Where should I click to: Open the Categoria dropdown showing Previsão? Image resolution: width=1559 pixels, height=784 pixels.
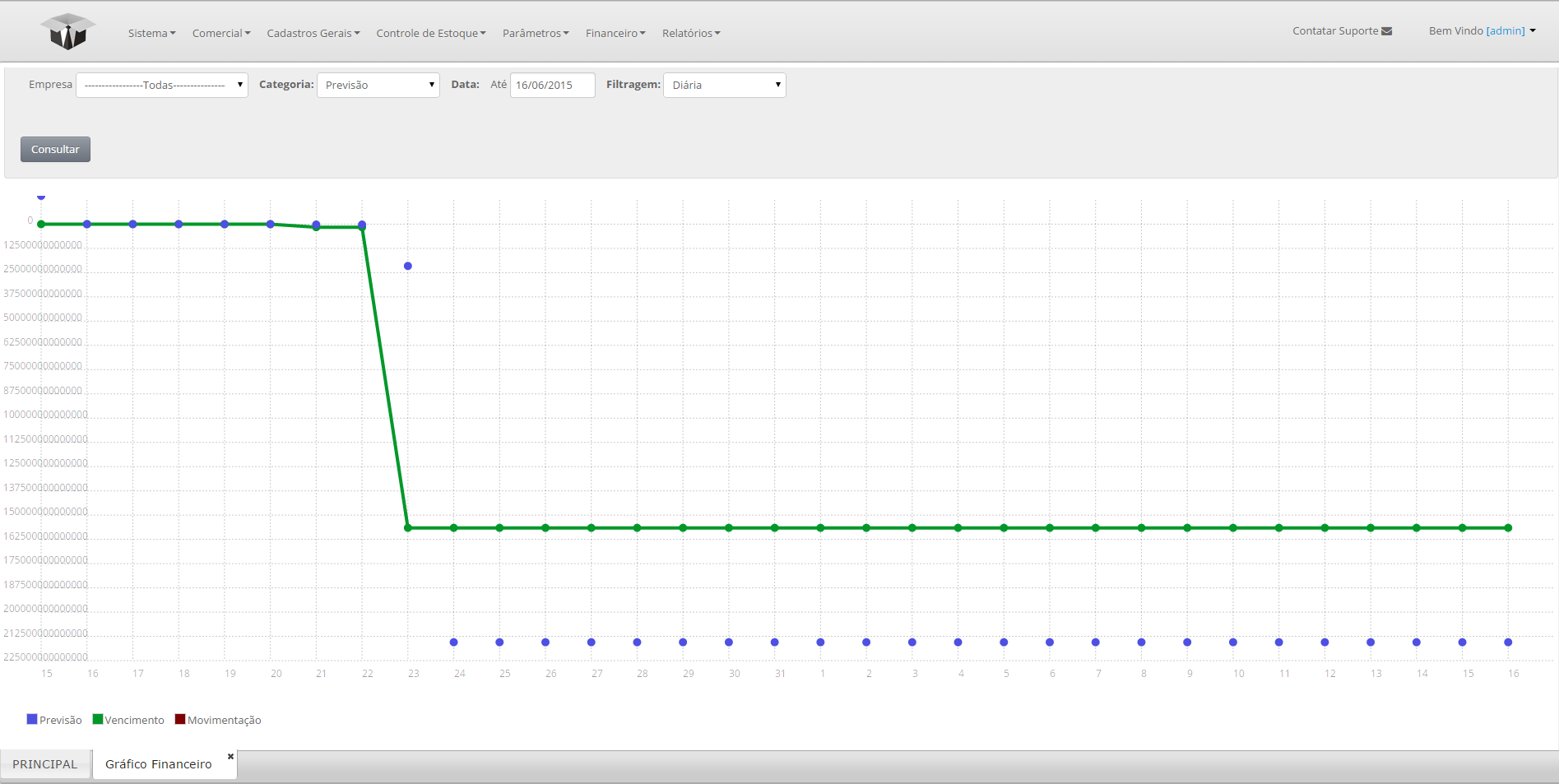tap(378, 85)
